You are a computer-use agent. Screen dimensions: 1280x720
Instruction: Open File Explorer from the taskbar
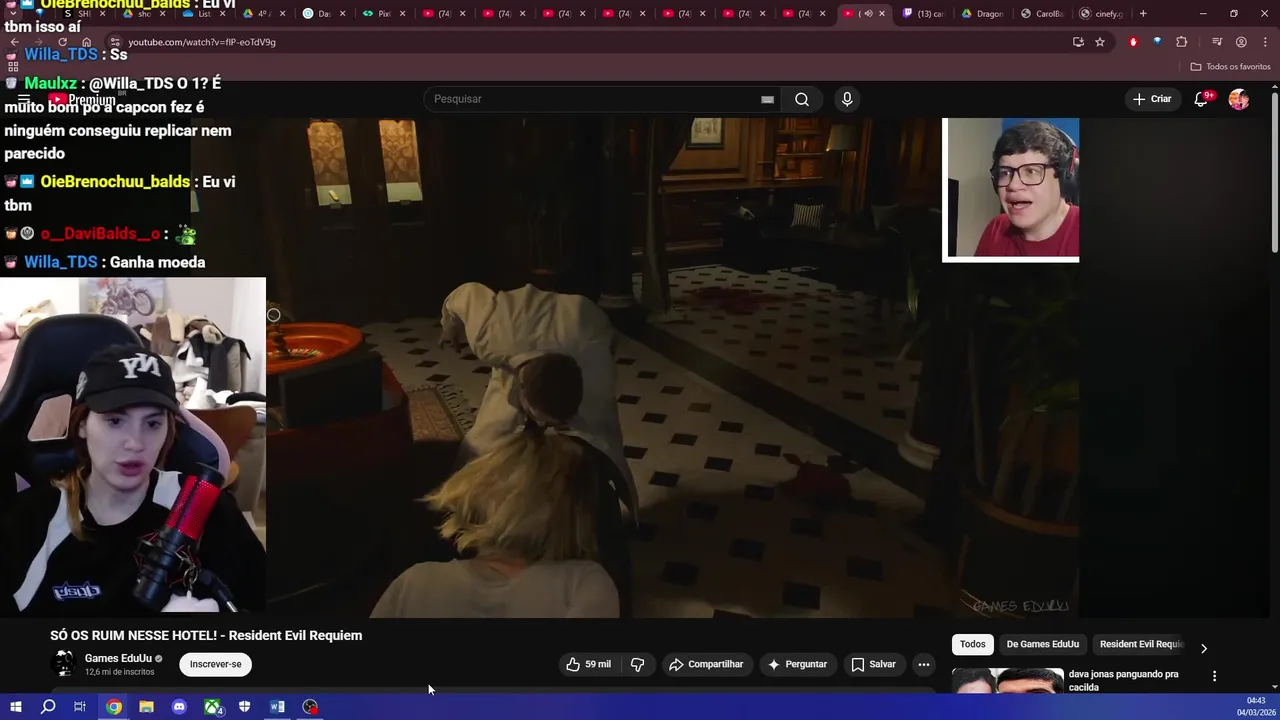pos(146,707)
